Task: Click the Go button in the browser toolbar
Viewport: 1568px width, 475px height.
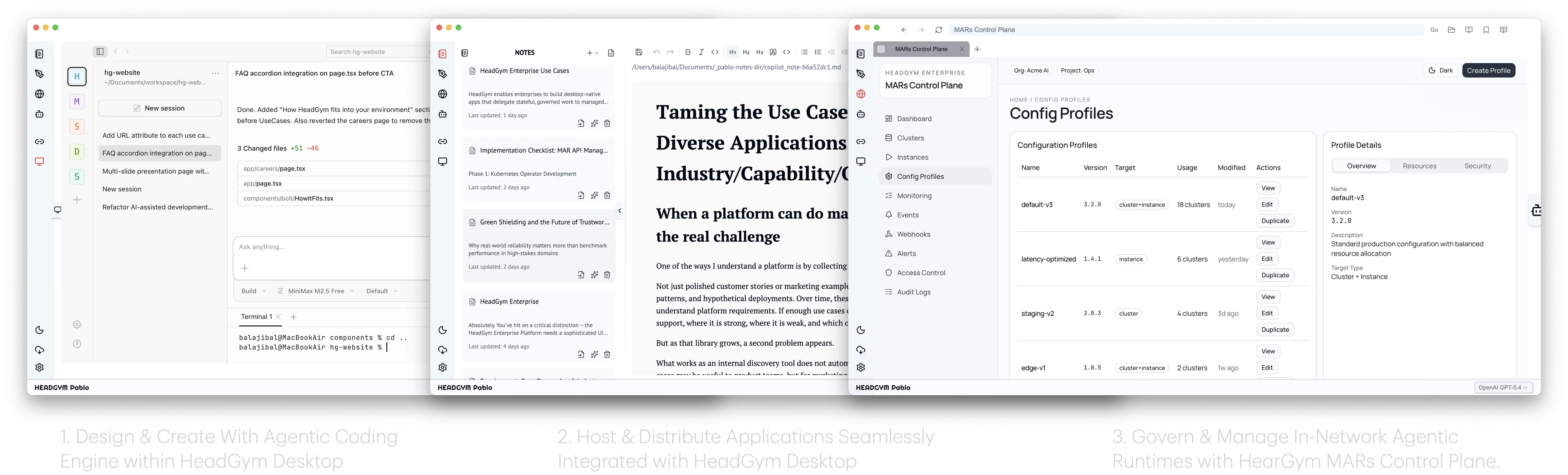Action: pos(1434,30)
